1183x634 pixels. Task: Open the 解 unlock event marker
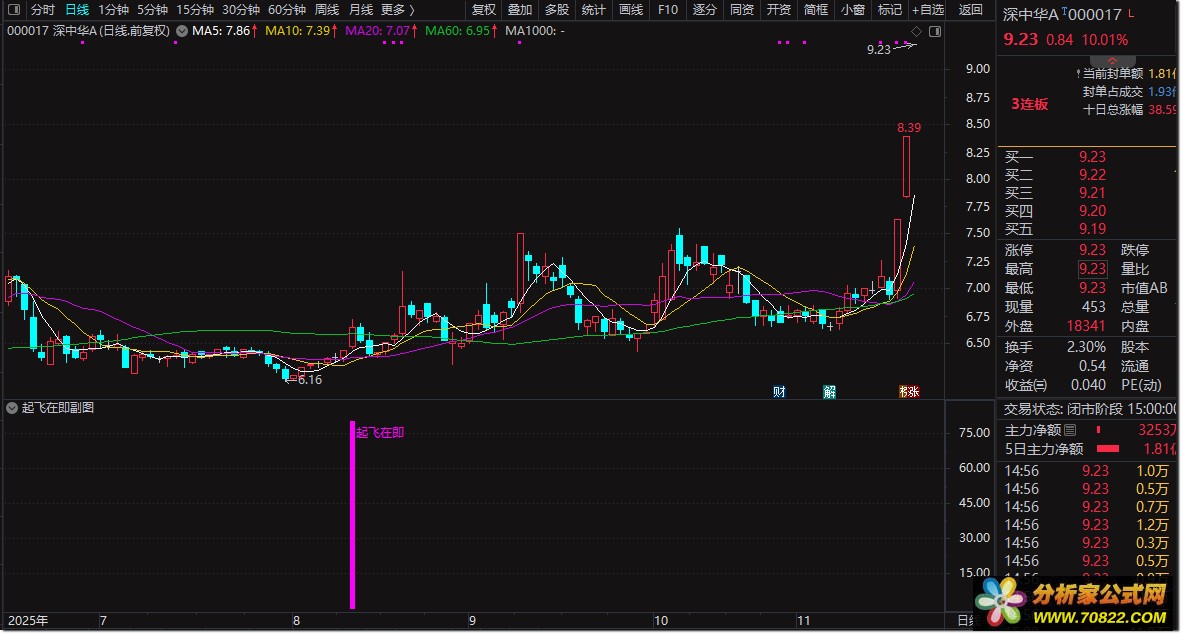(829, 392)
